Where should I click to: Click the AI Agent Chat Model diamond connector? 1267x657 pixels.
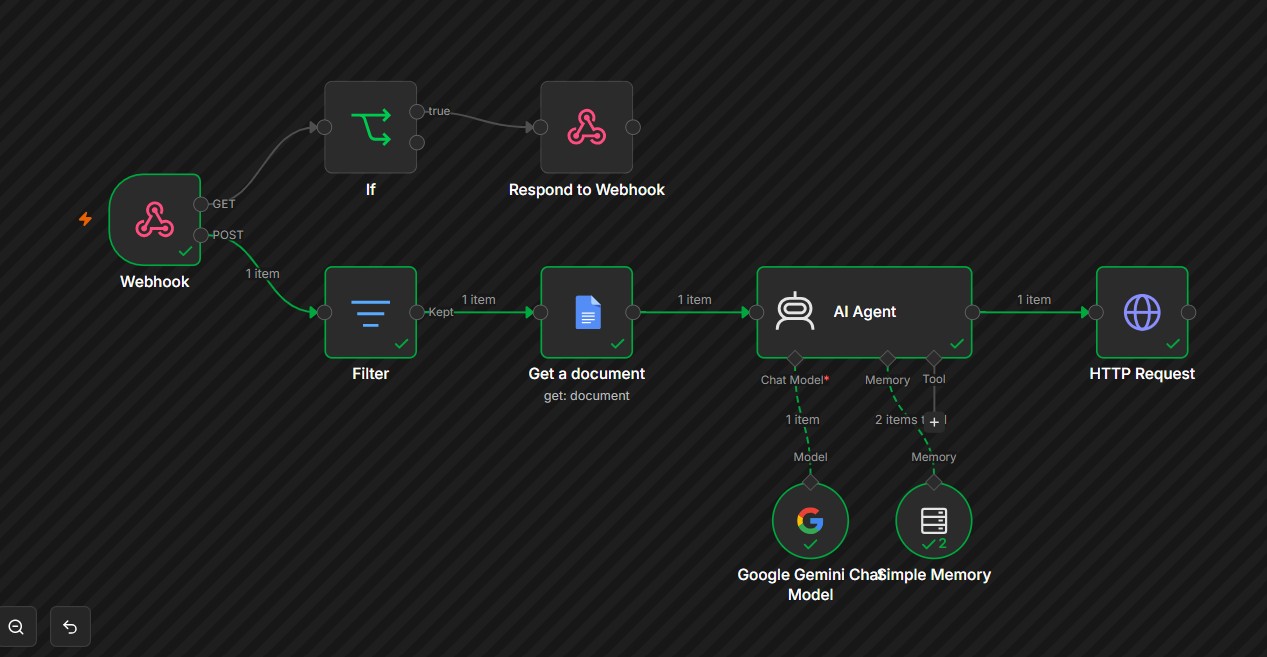pyautogui.click(x=795, y=358)
